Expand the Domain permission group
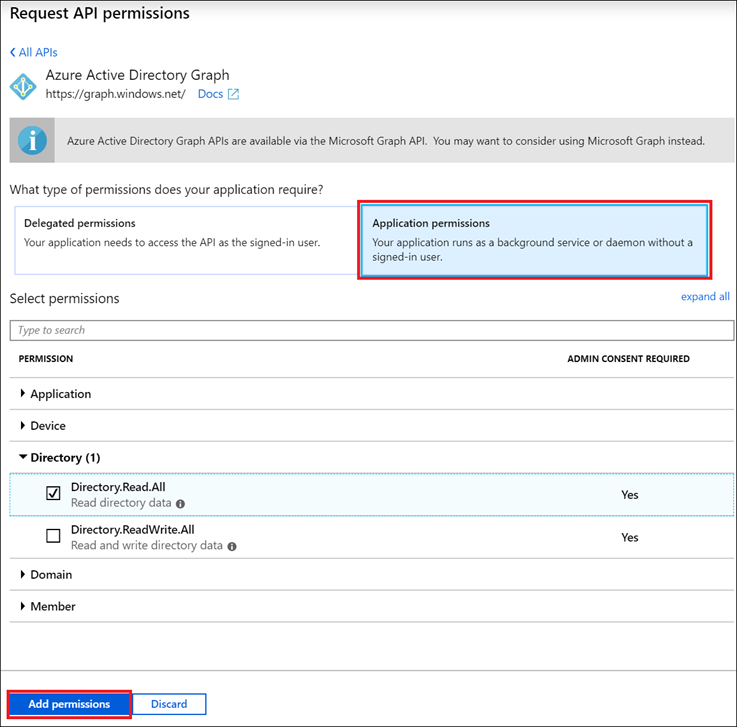The height and width of the screenshot is (727, 737). [371, 575]
